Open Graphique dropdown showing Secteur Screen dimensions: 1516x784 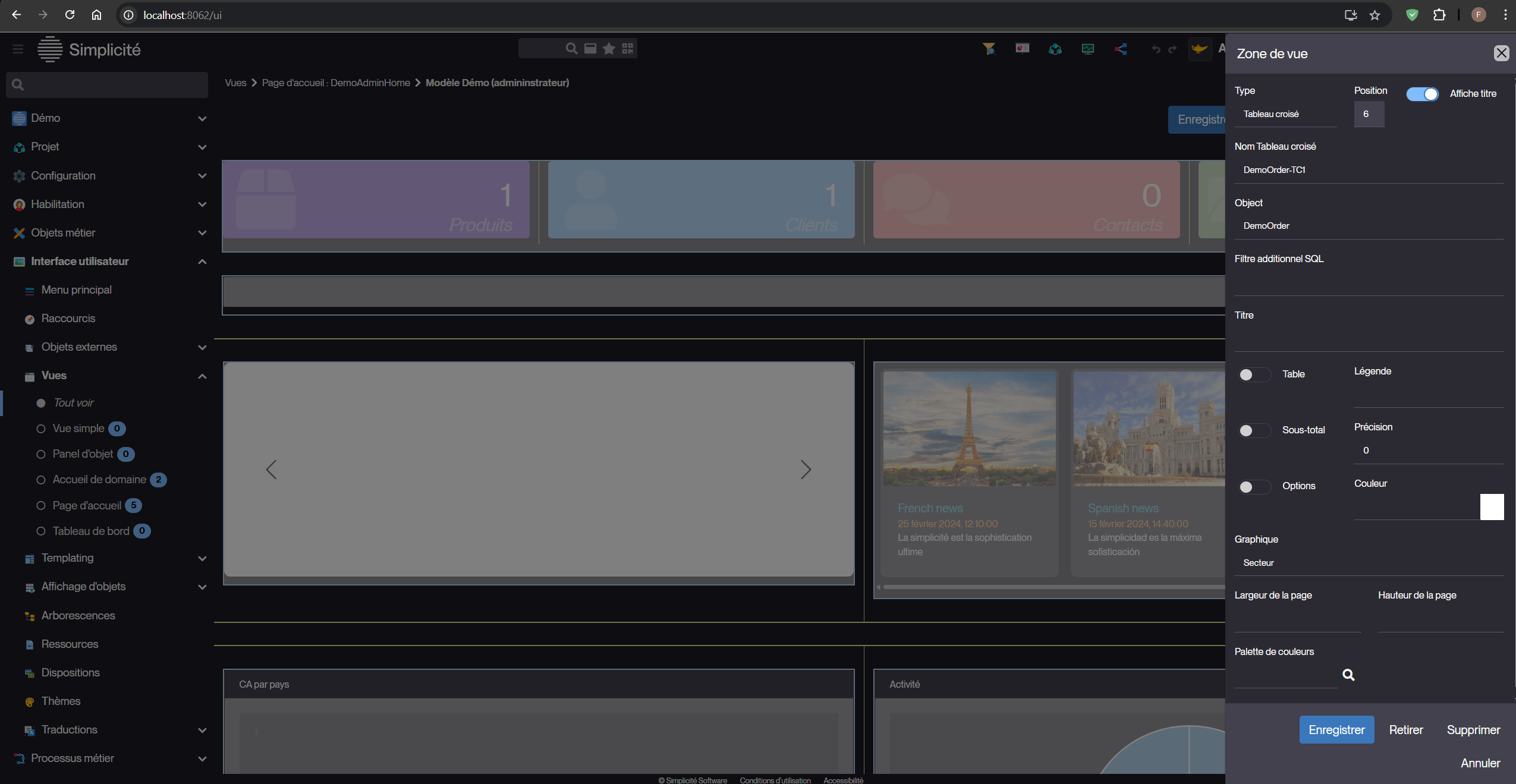1369,562
